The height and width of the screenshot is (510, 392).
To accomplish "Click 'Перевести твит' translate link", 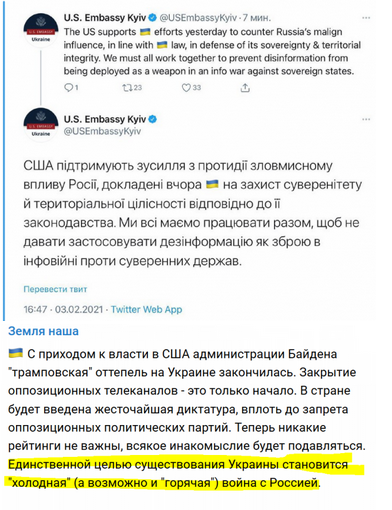I will (55, 289).
